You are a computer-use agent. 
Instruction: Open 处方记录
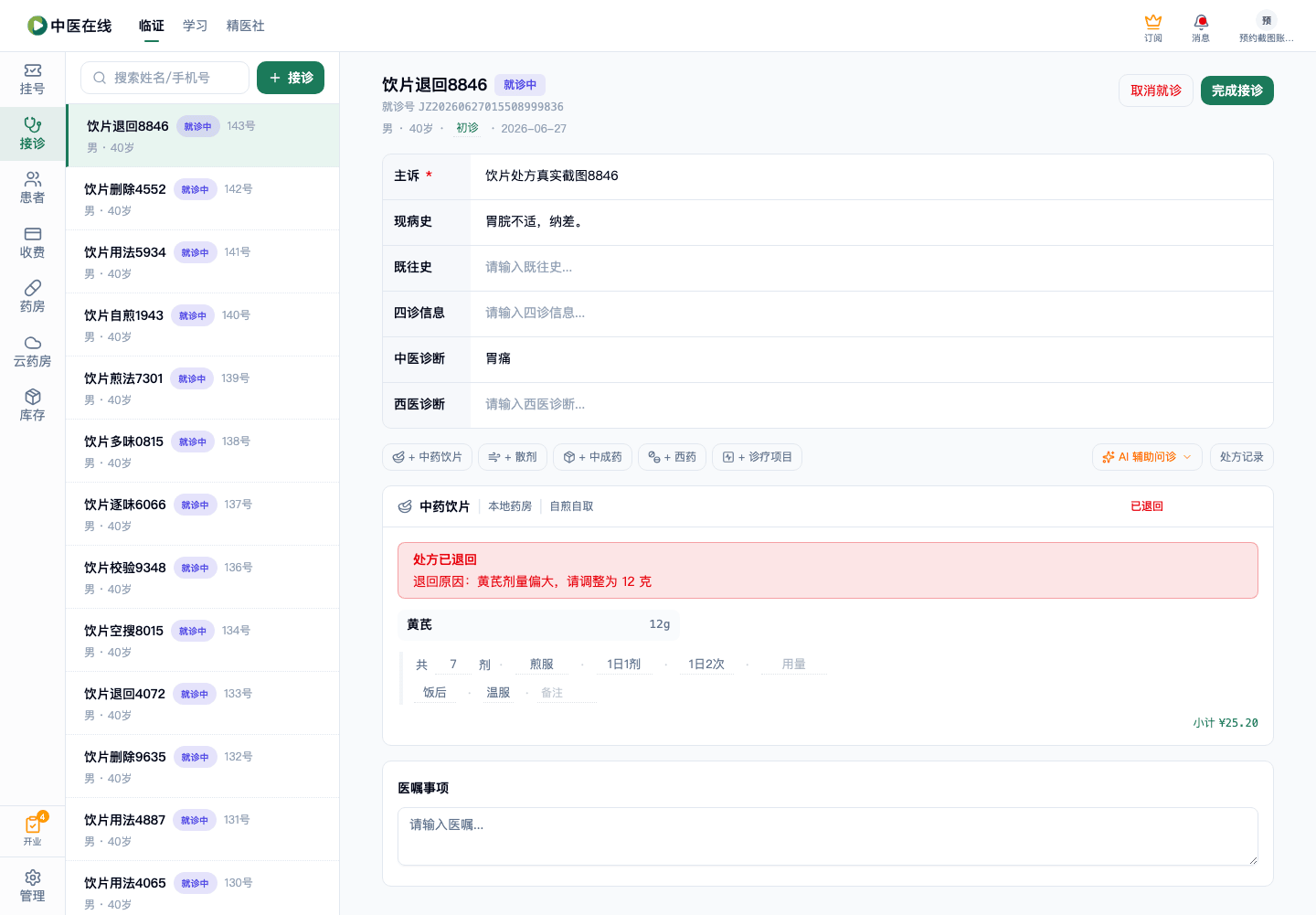click(1241, 457)
